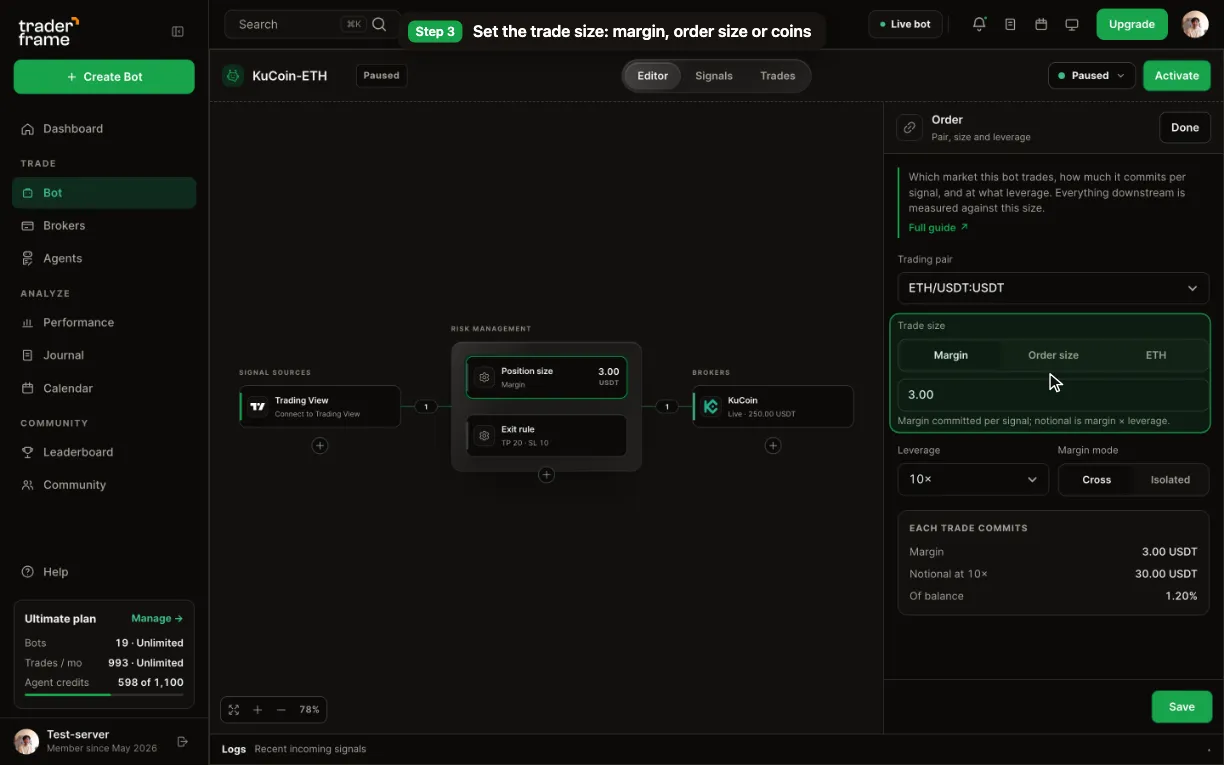Open Performance in the sidebar
Viewport: 1224px width, 765px height.
(x=104, y=322)
